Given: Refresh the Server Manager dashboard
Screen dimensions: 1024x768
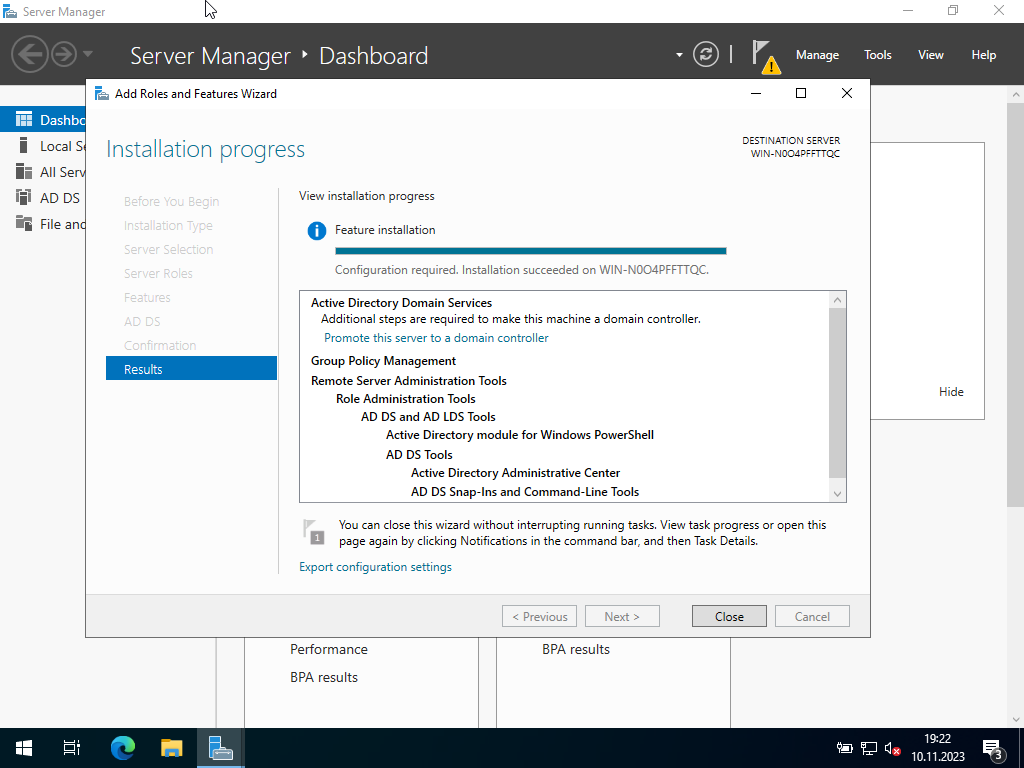Looking at the screenshot, I should (705, 54).
